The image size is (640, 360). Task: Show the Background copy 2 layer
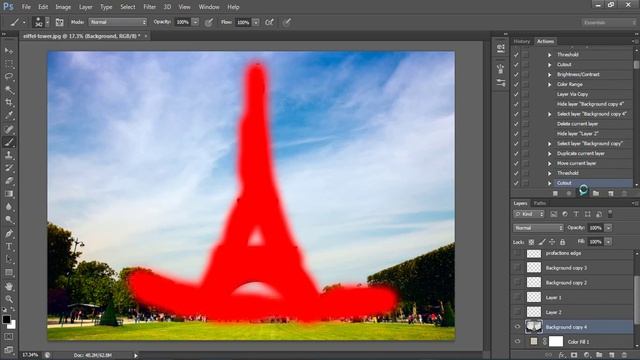(x=518, y=282)
